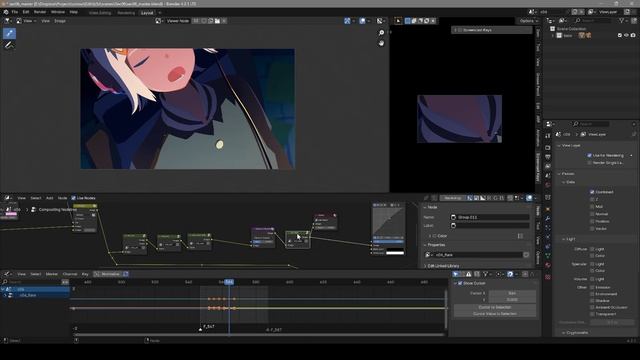
Task: Click the select tool icon in right viewport header
Action: (x=398, y=21)
